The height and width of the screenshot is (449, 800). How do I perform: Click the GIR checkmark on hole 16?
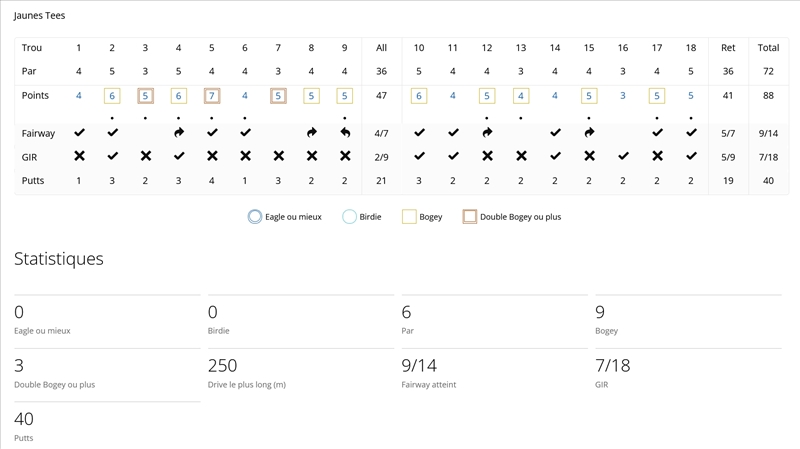point(623,156)
